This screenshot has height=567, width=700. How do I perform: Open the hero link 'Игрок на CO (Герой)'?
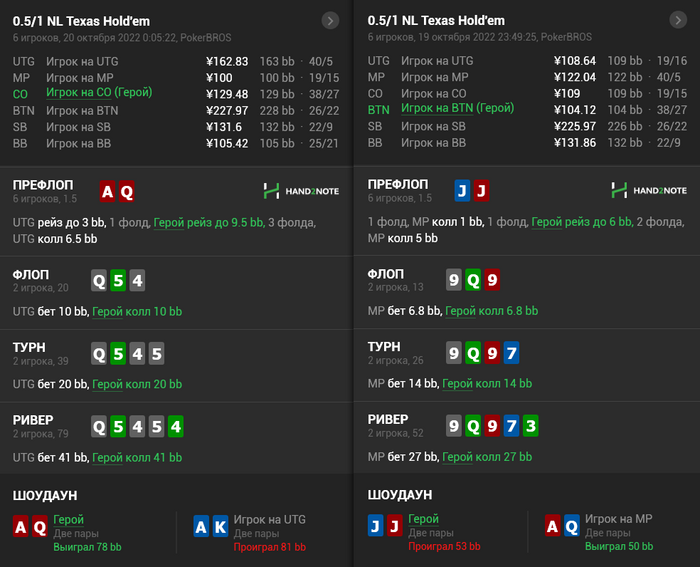[x=99, y=93]
